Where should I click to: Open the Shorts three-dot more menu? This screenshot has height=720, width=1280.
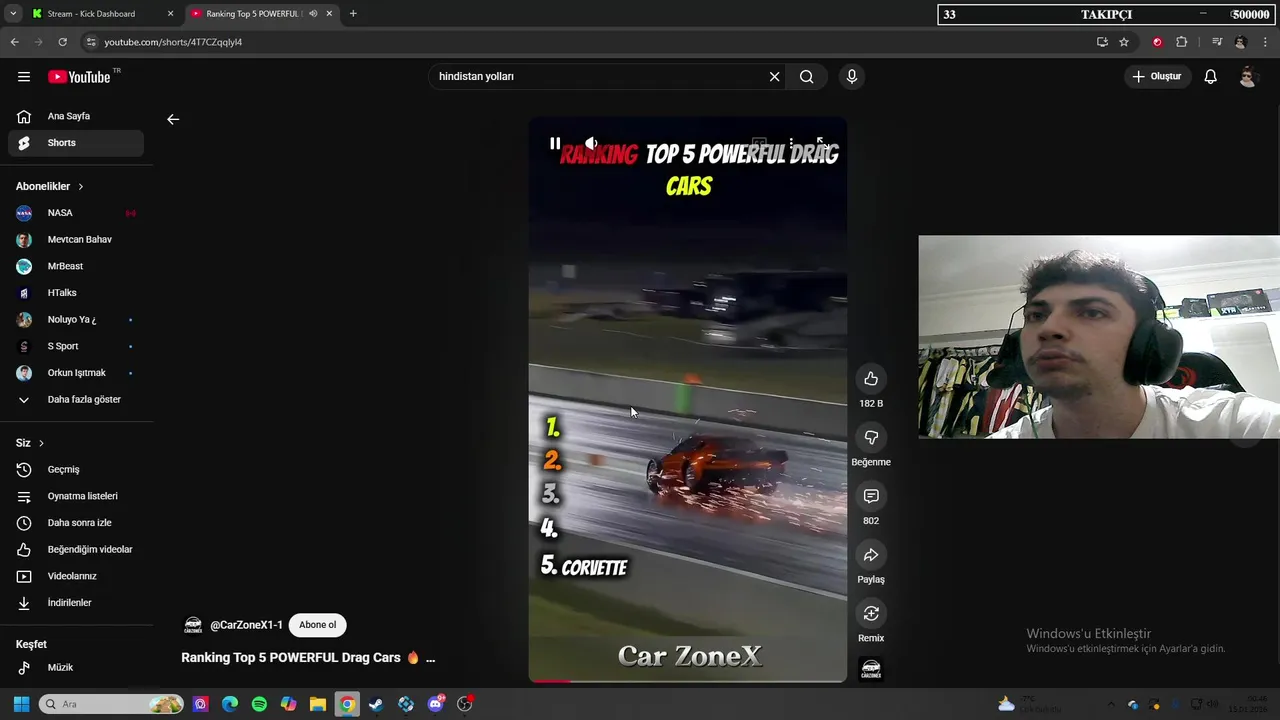tap(790, 144)
